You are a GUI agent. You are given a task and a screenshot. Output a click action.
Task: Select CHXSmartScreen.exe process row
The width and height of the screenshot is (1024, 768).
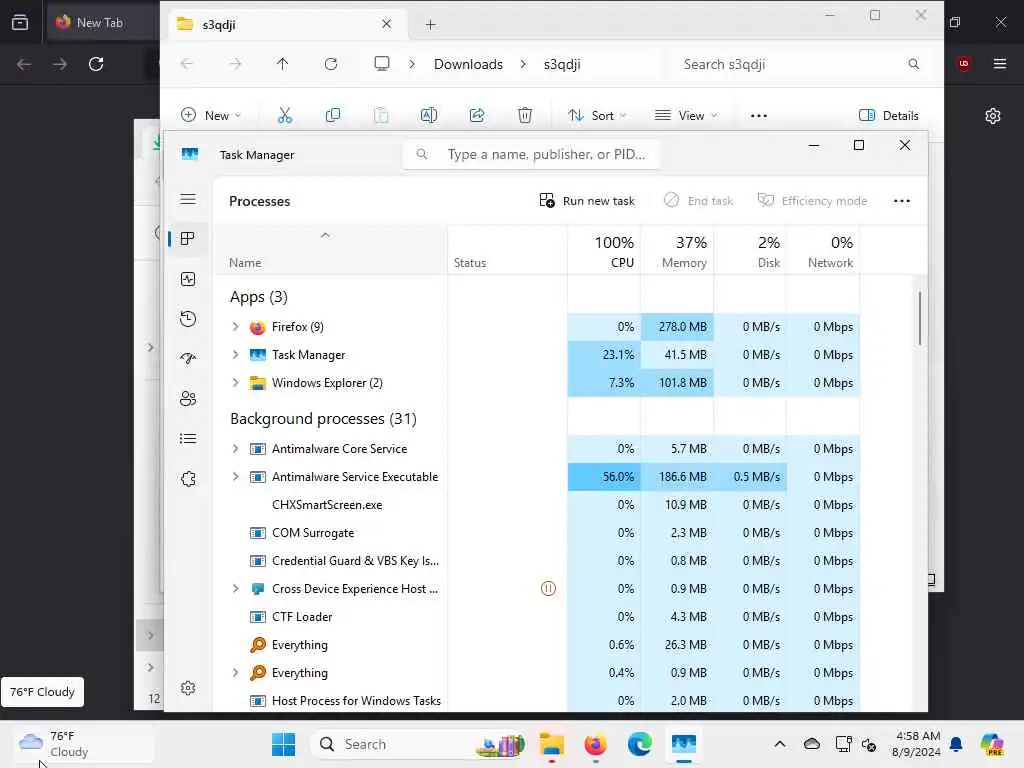pyautogui.click(x=537, y=505)
